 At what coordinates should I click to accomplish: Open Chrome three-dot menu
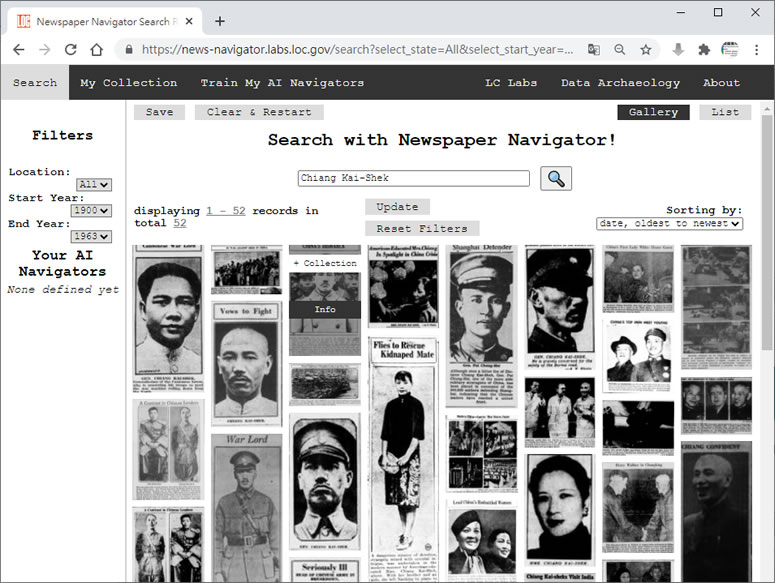click(x=756, y=49)
